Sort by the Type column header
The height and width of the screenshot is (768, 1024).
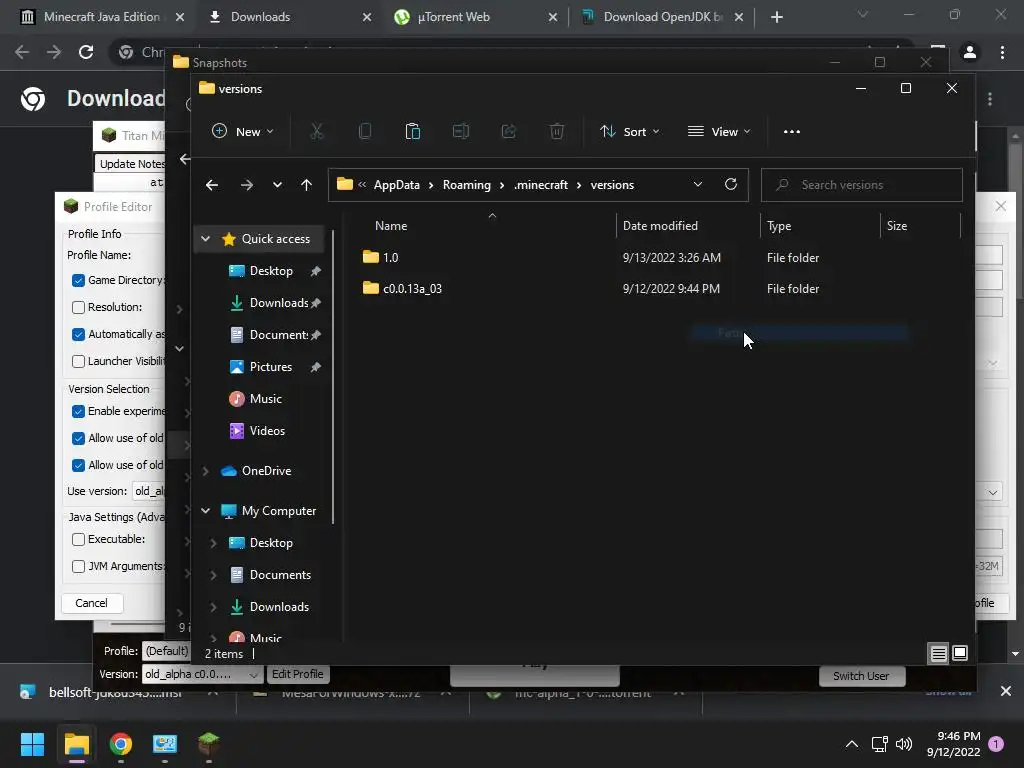(x=779, y=226)
